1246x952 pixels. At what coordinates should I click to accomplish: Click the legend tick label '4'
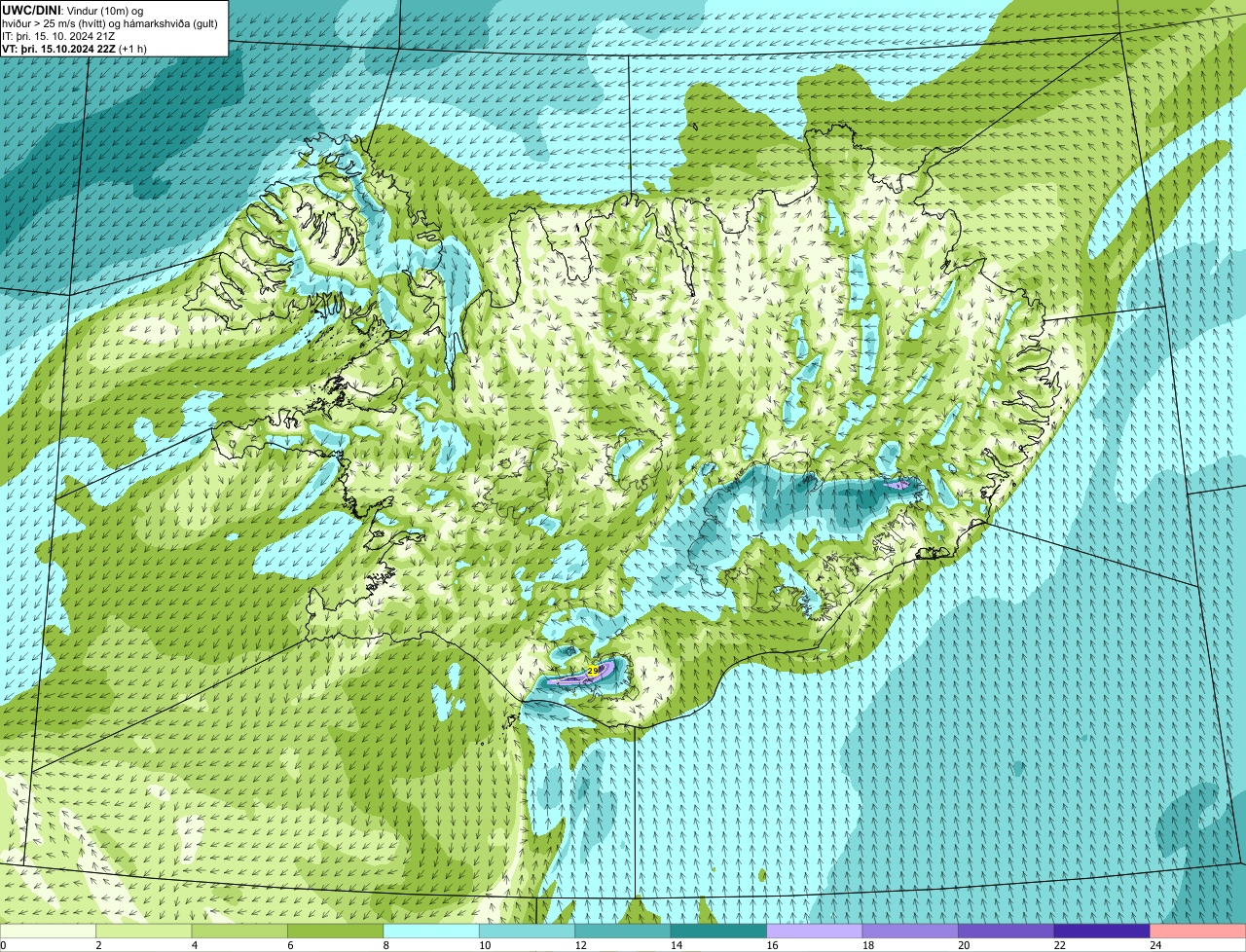coord(194,945)
